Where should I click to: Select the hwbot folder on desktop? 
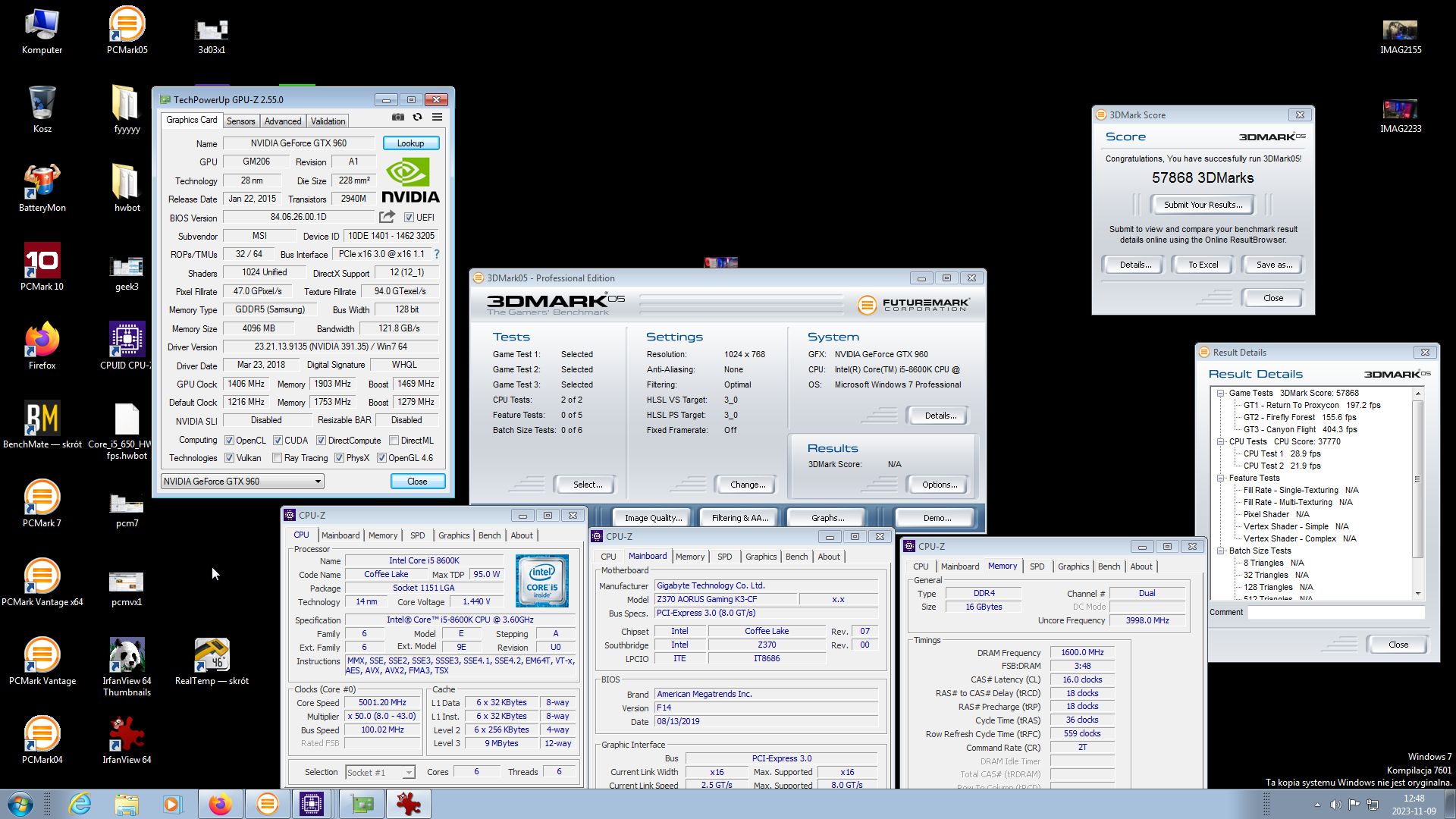[127, 188]
